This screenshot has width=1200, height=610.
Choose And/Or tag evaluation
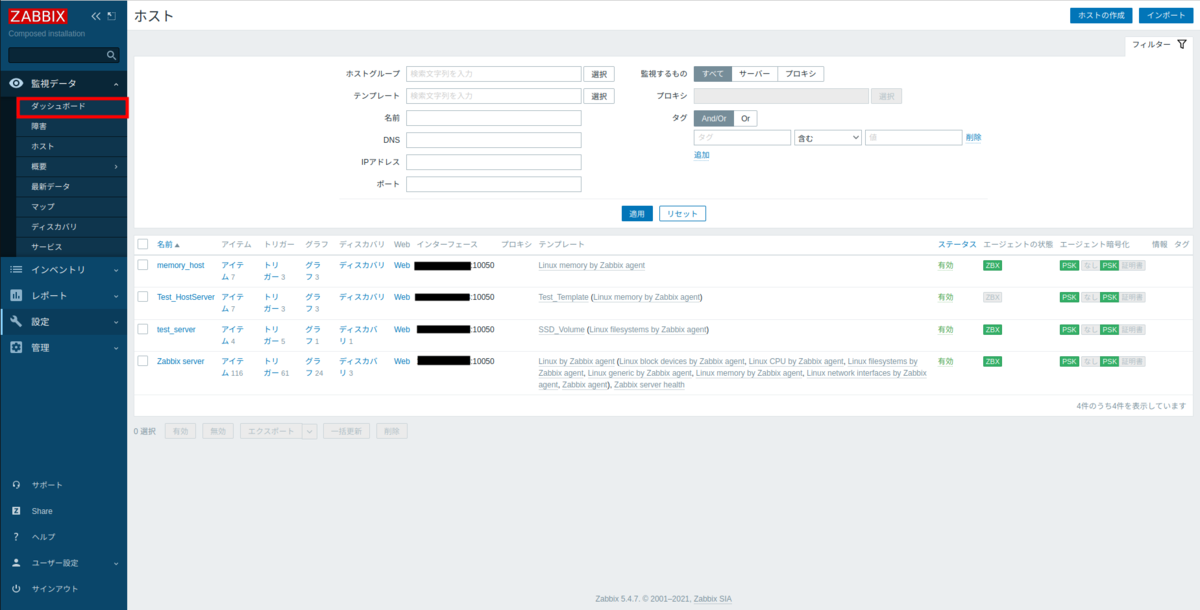714,118
